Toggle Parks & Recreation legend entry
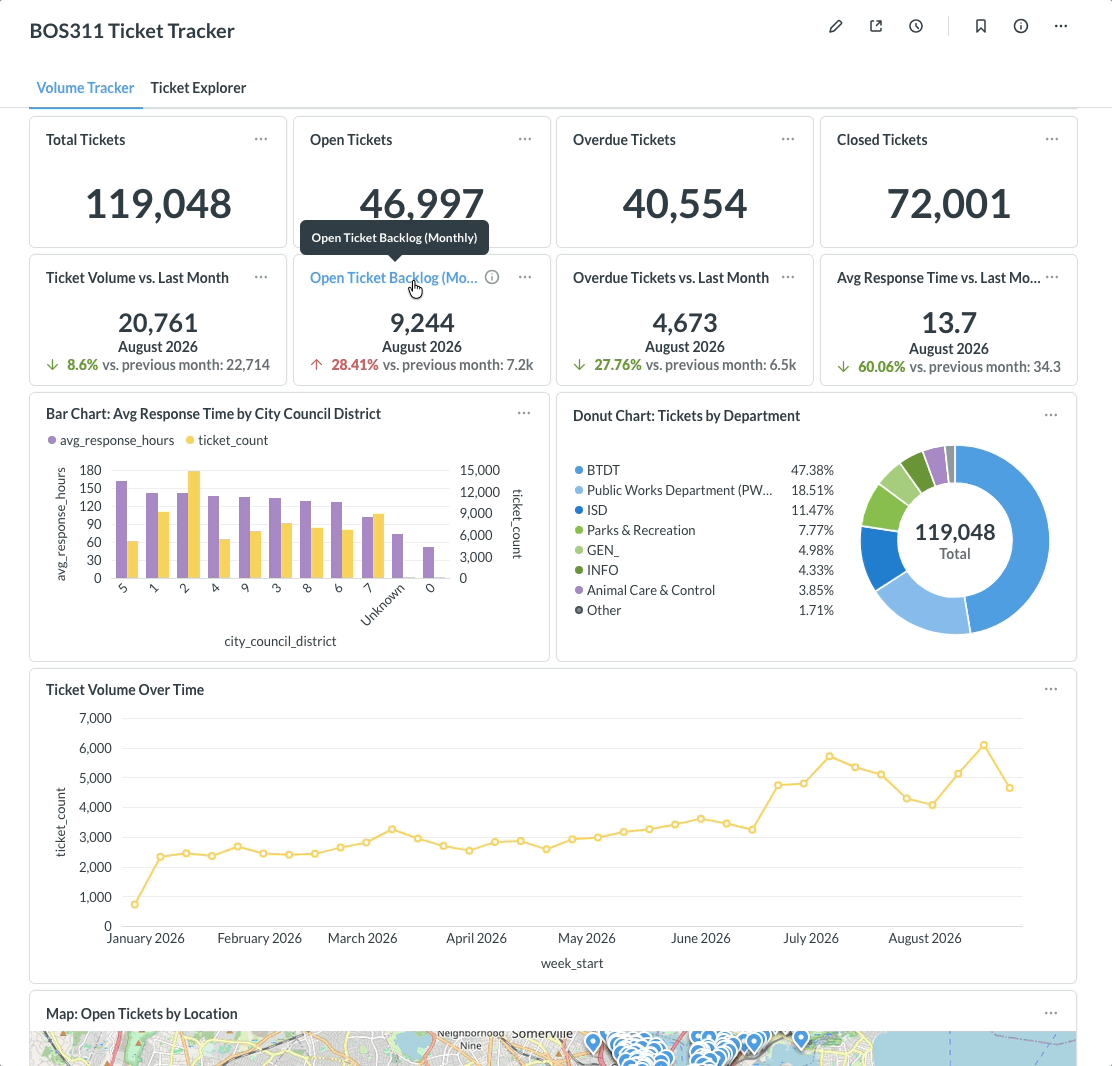Viewport: 1112px width, 1066px height. coord(635,530)
